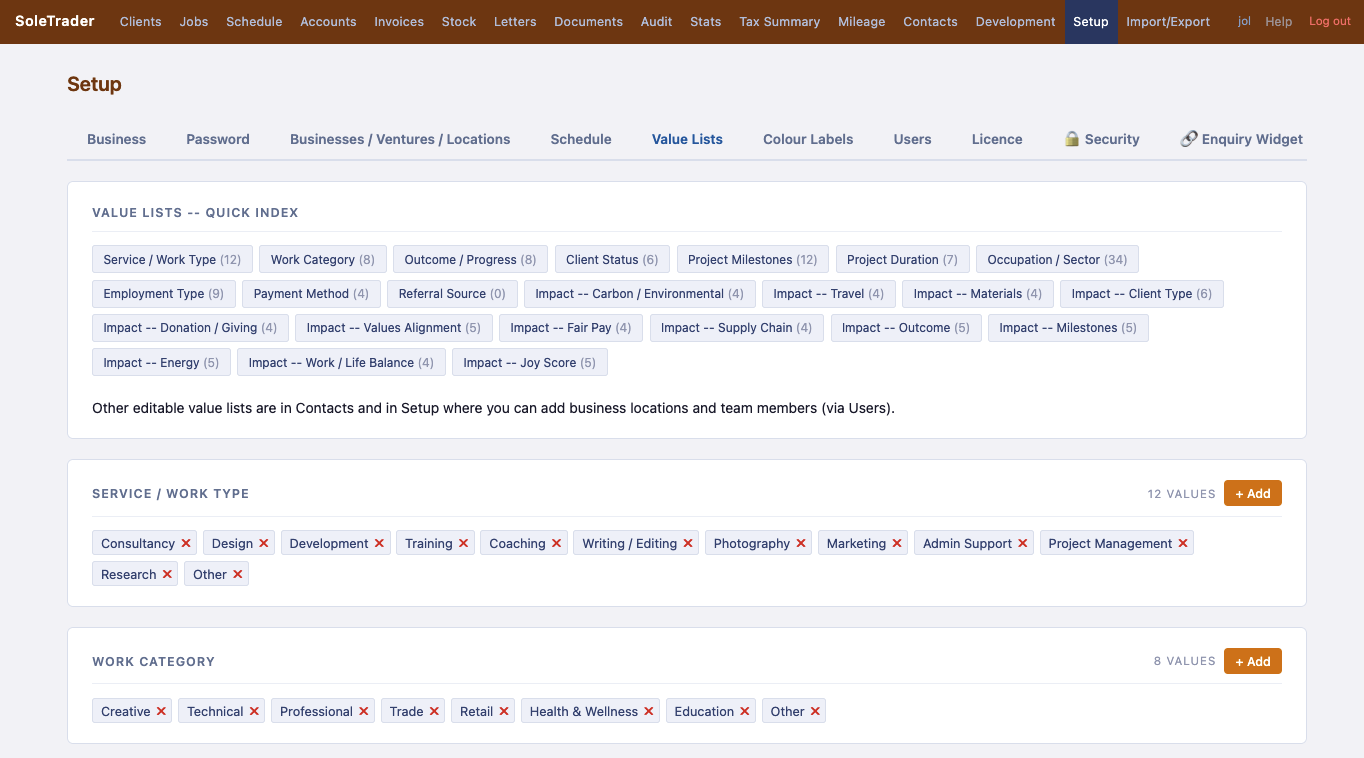Jump to Impact -- Carbon / Environmental list
The image size is (1364, 758).
(x=640, y=294)
